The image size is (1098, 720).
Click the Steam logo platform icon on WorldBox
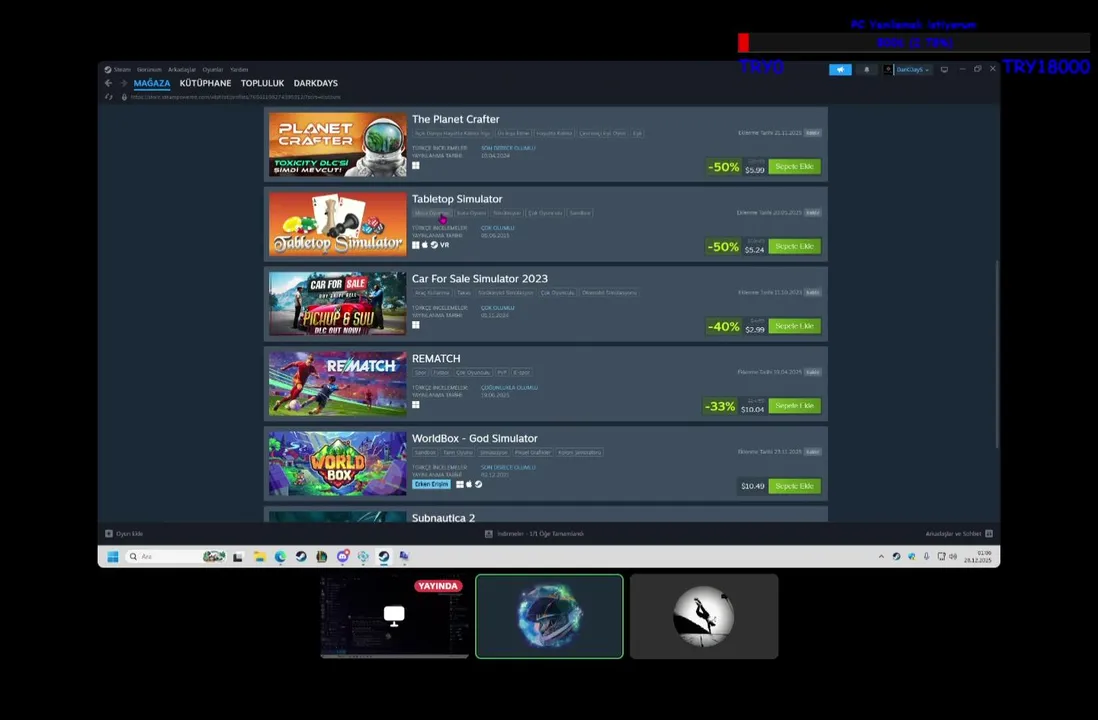coord(478,484)
